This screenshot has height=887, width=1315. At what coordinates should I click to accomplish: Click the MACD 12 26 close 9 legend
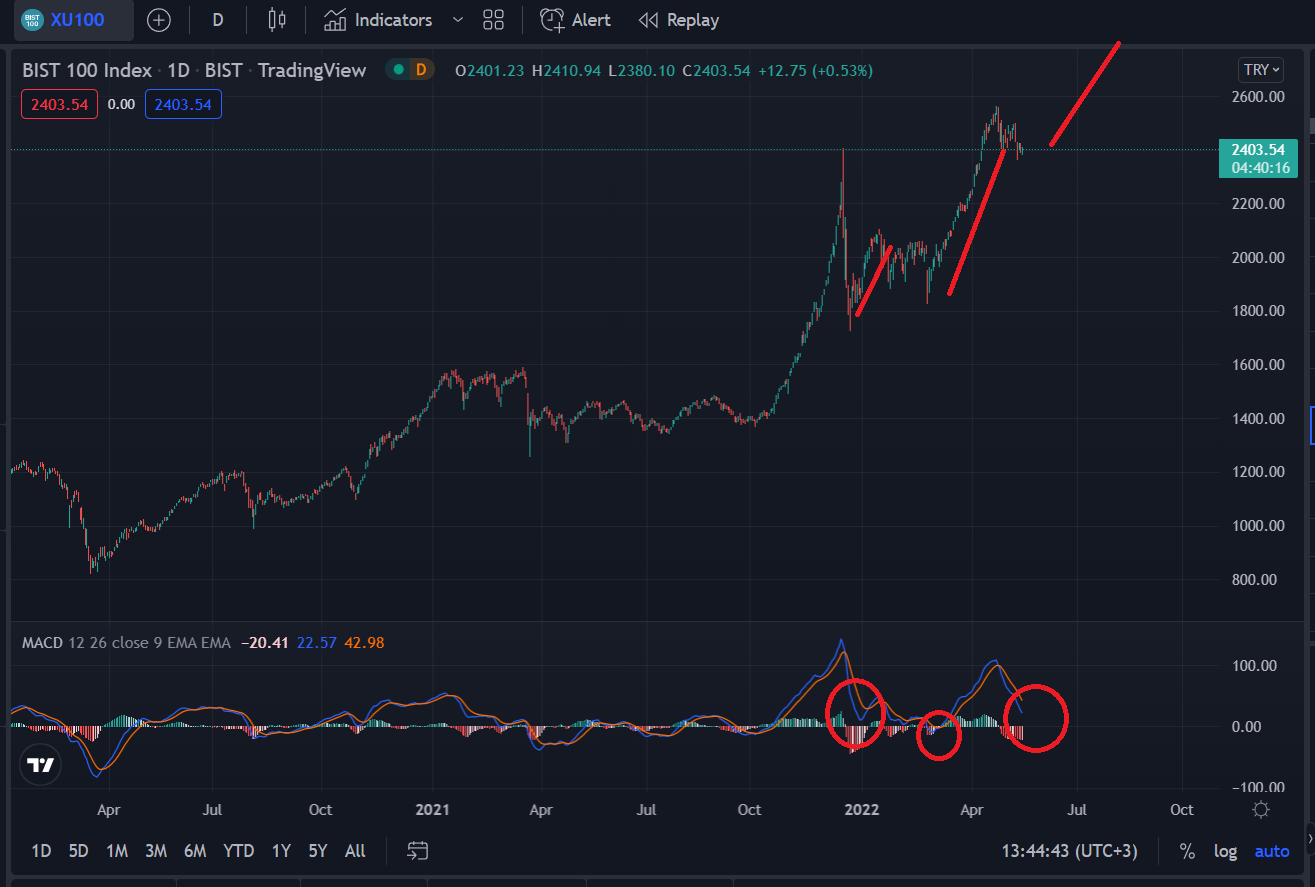[x=126, y=642]
